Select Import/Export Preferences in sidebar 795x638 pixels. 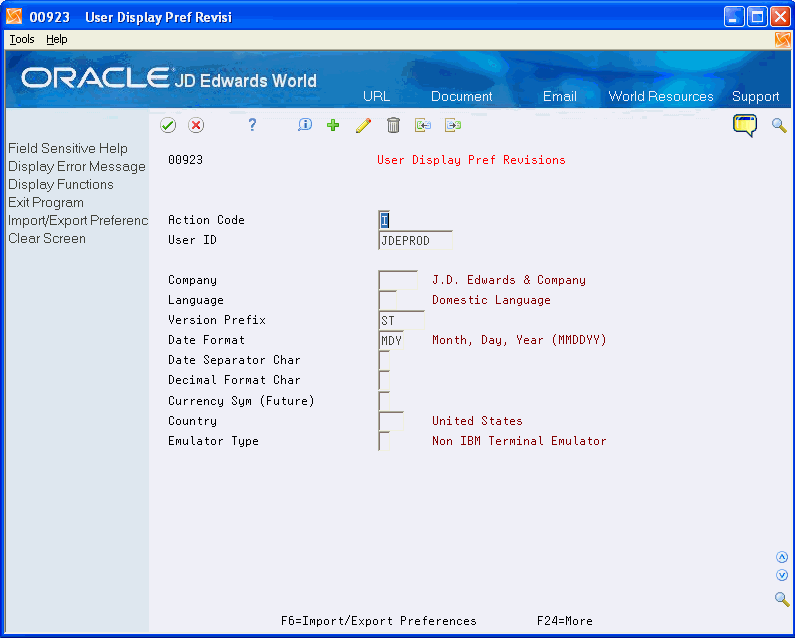click(78, 221)
